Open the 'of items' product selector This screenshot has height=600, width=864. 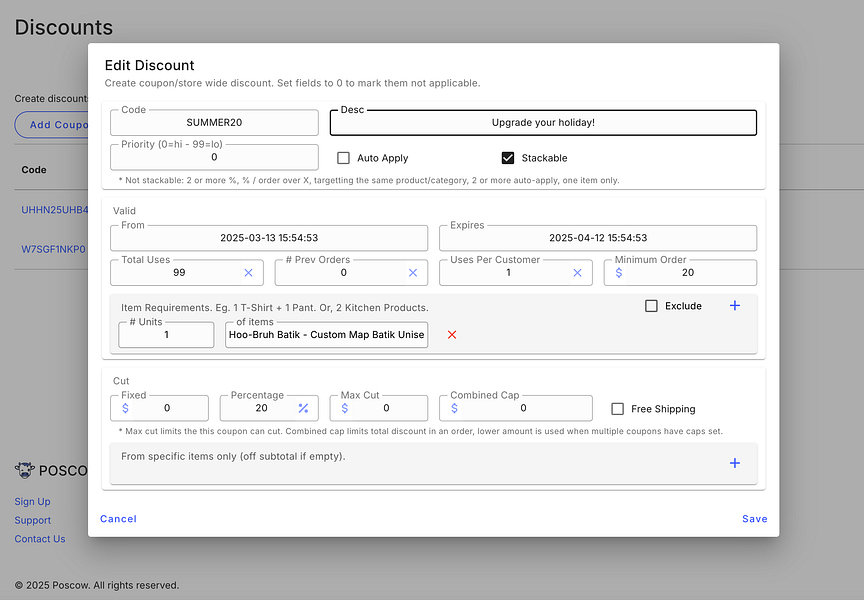pos(326,335)
